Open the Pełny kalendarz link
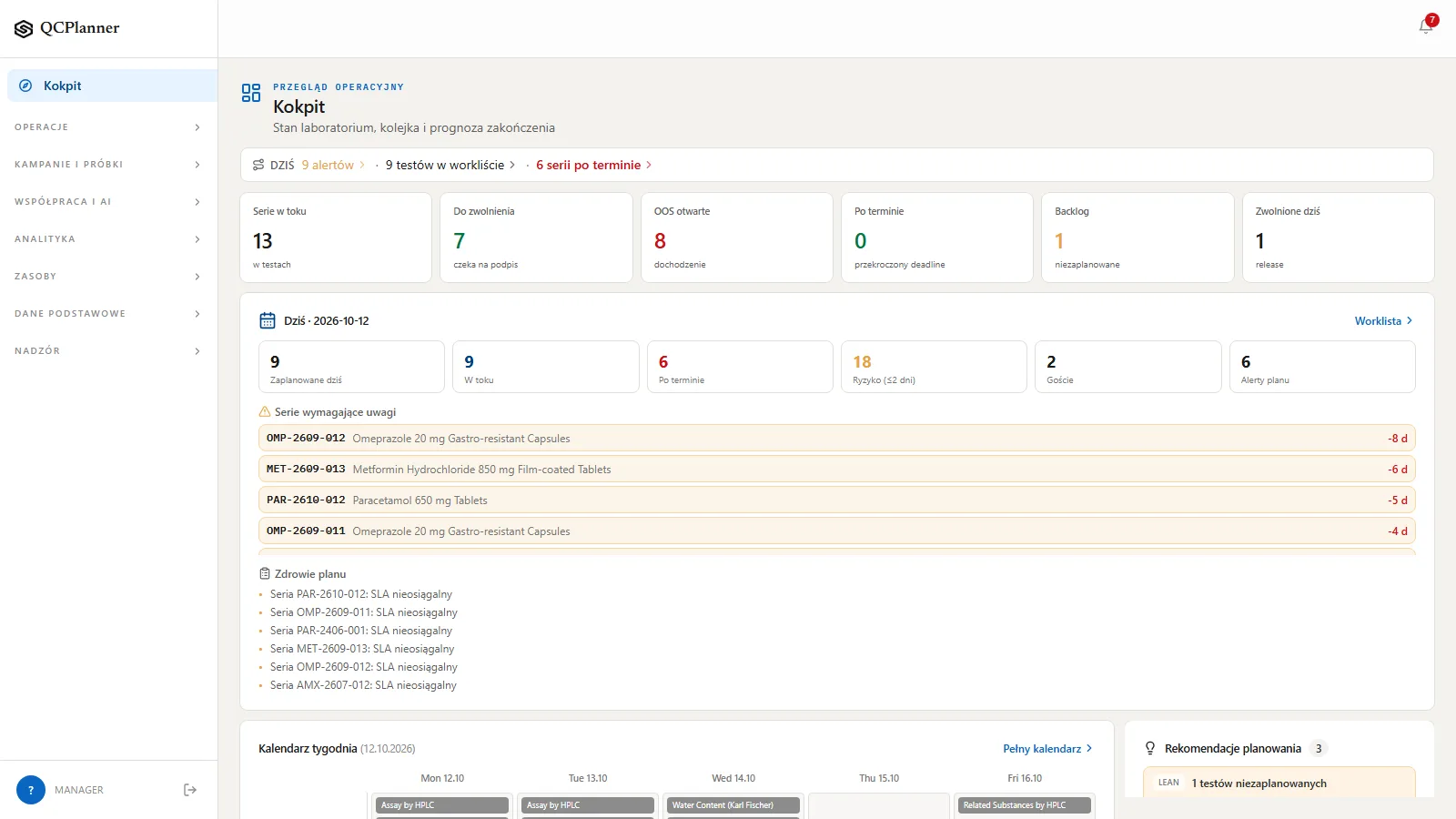Screen dimensions: 1456x819 click(1047, 748)
